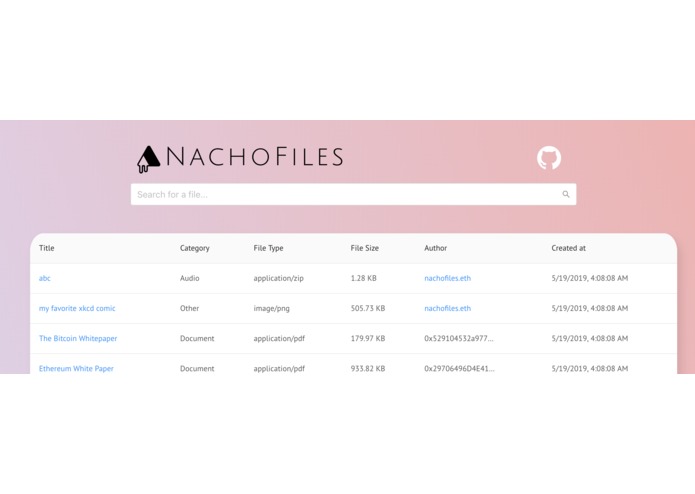Click the 'application/zip' file type cell
Image resolution: width=695 pixels, height=494 pixels.
(x=278, y=278)
